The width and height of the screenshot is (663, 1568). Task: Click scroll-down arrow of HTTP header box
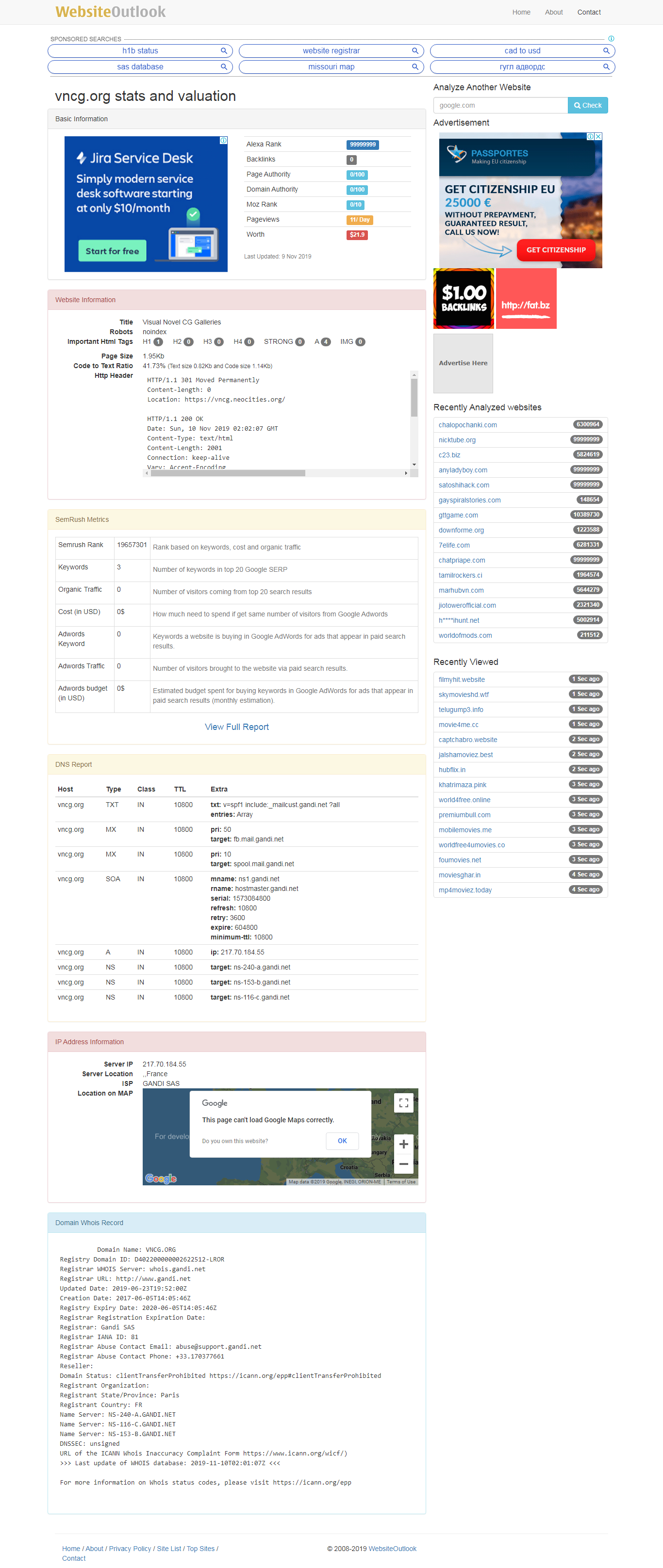[414, 465]
